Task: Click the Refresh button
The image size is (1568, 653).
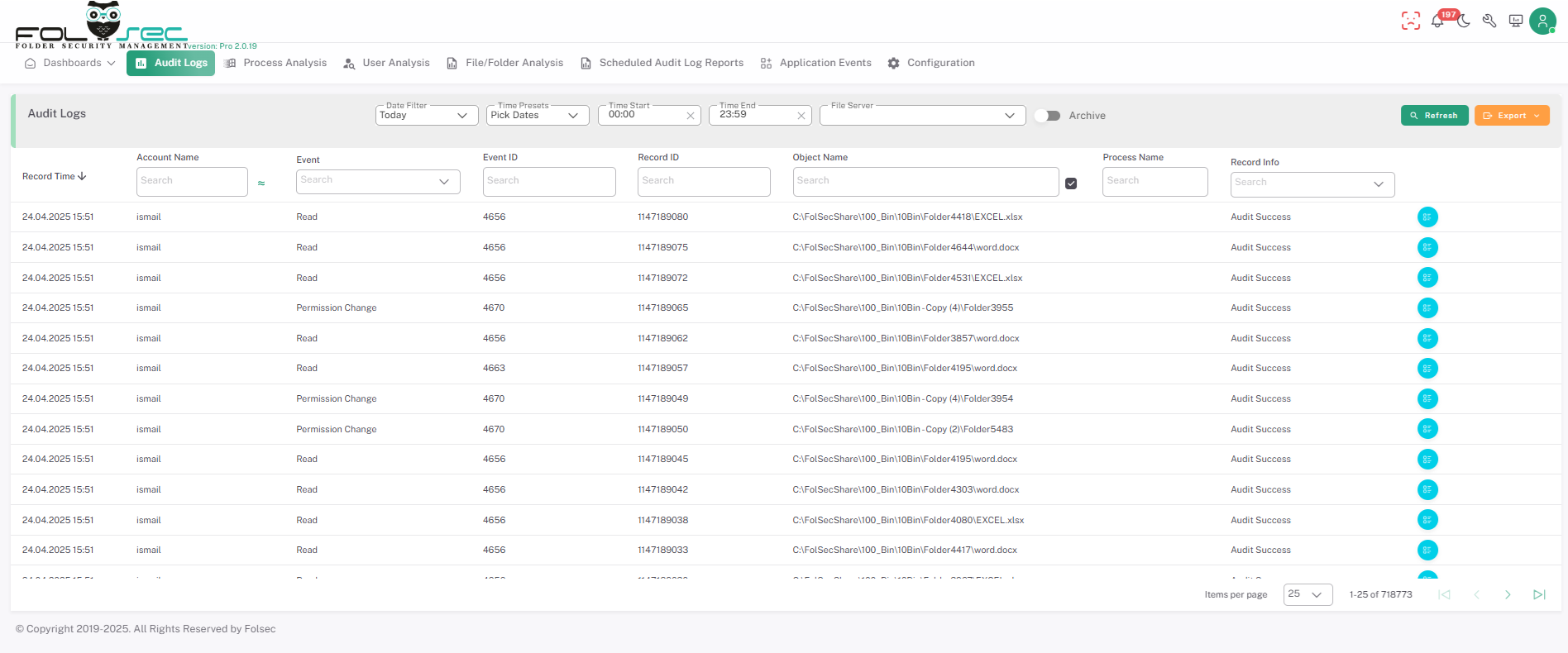Action: tap(1434, 116)
